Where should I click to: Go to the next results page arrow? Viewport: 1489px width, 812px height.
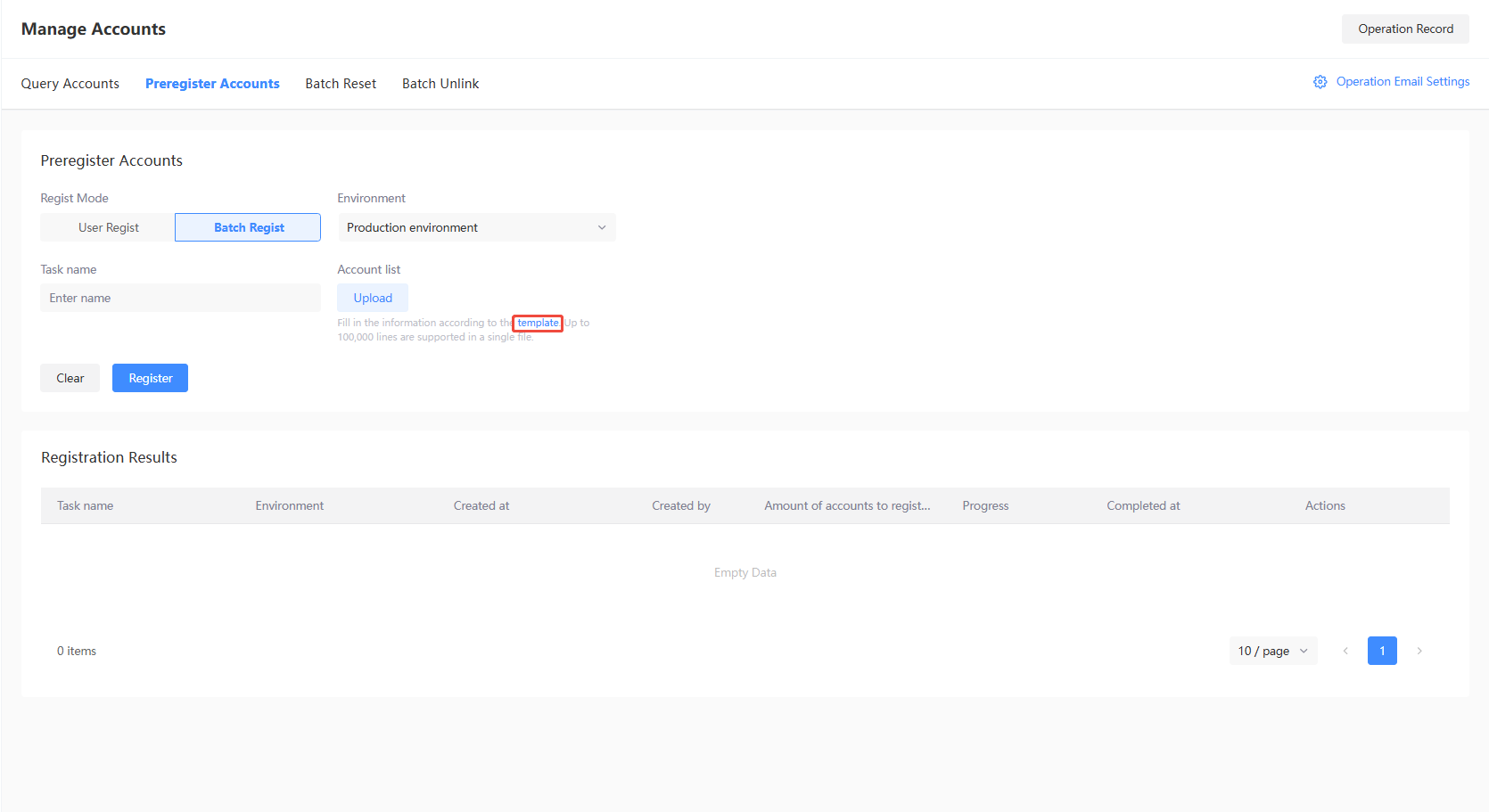point(1419,651)
